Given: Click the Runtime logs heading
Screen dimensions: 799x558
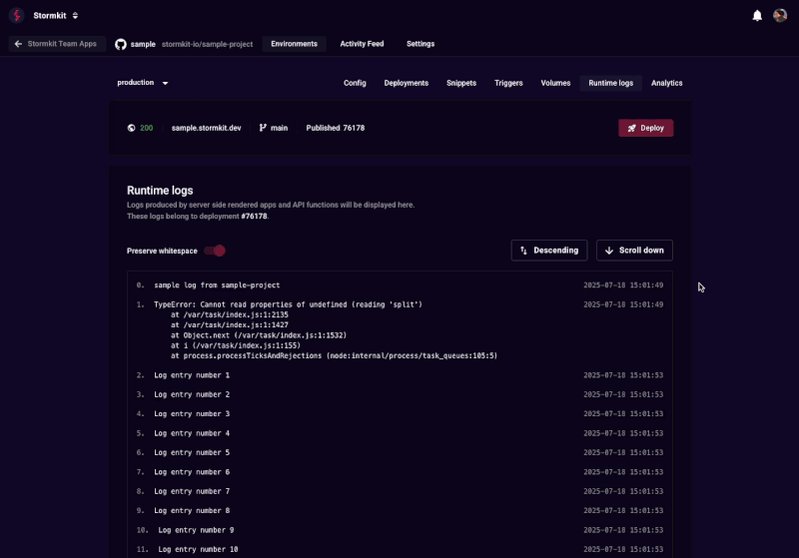Looking at the screenshot, I should [x=159, y=190].
